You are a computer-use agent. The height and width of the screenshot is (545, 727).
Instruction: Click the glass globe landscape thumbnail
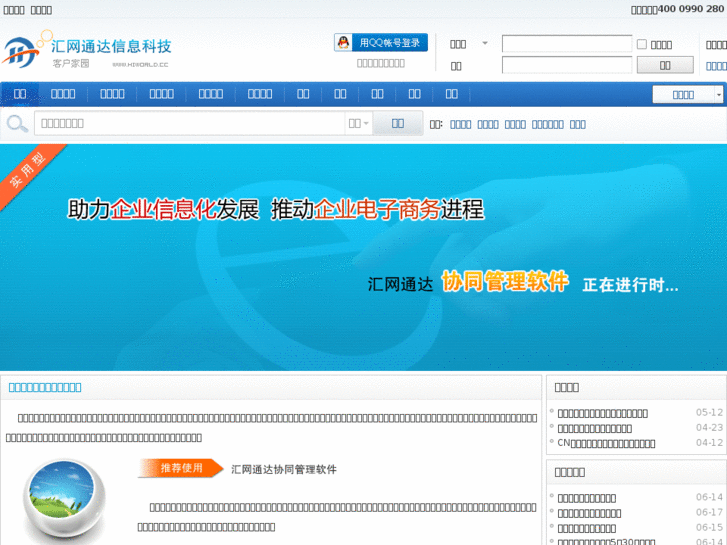[x=64, y=501]
